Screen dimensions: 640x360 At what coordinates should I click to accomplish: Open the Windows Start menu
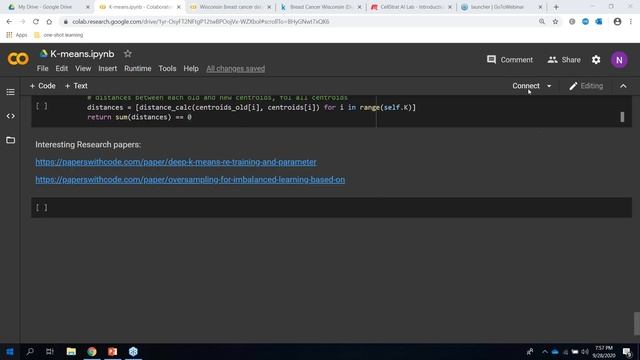[10, 351]
